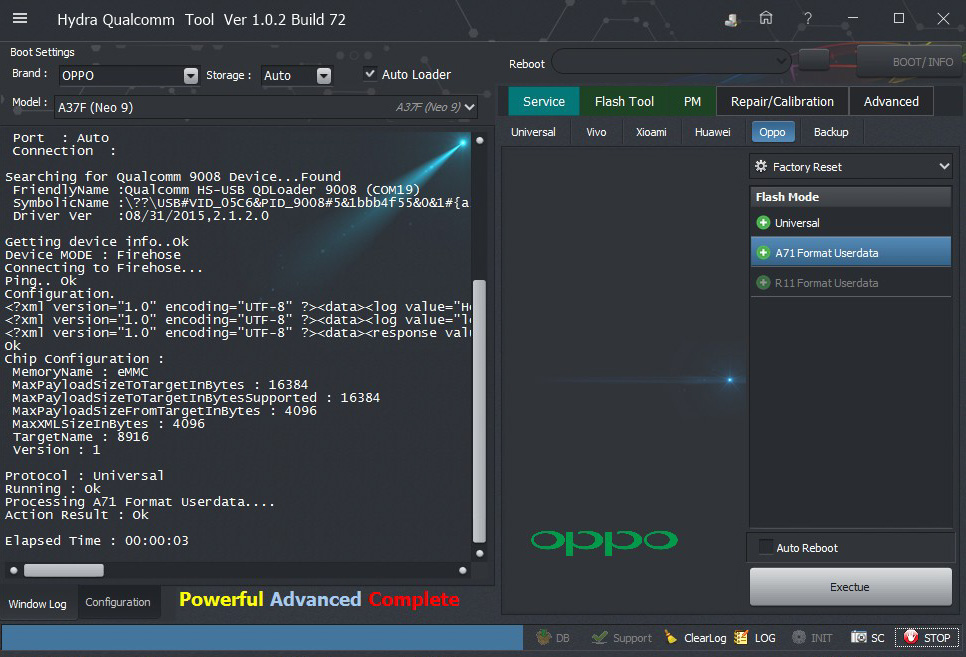Click the BOOT/ INFO button
966x657 pixels.
(911, 62)
